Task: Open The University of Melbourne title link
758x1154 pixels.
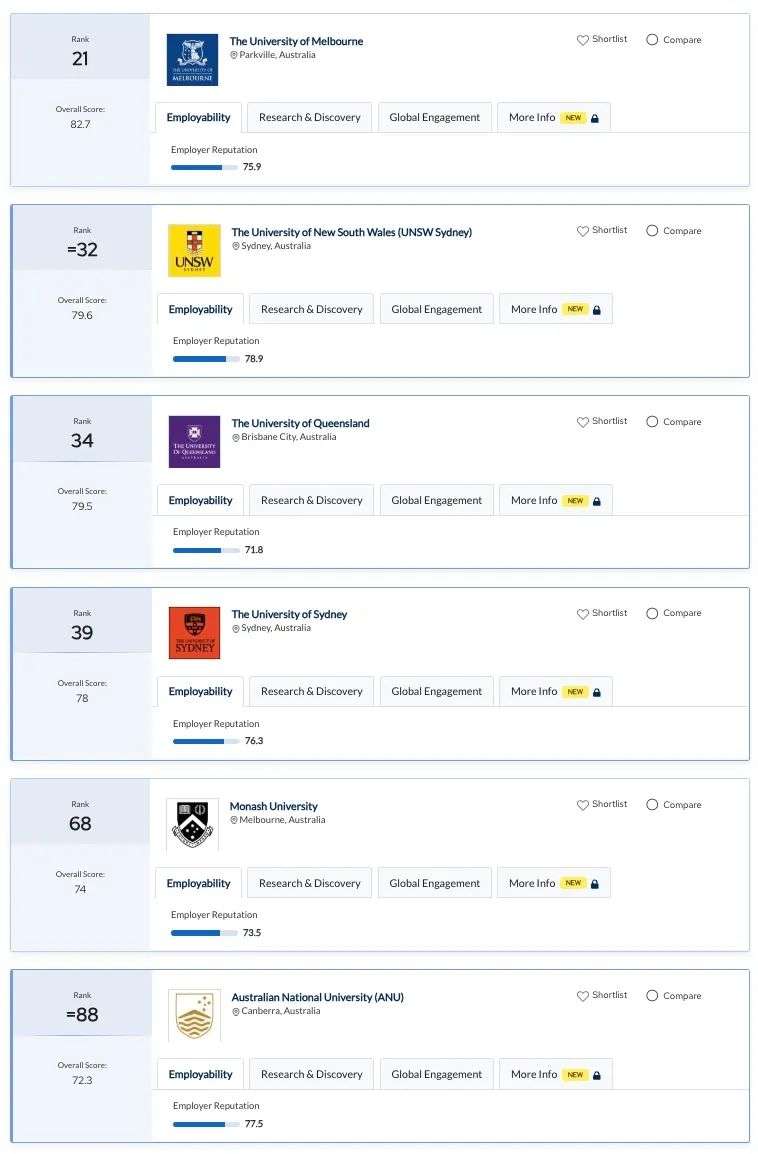Action: [x=296, y=41]
